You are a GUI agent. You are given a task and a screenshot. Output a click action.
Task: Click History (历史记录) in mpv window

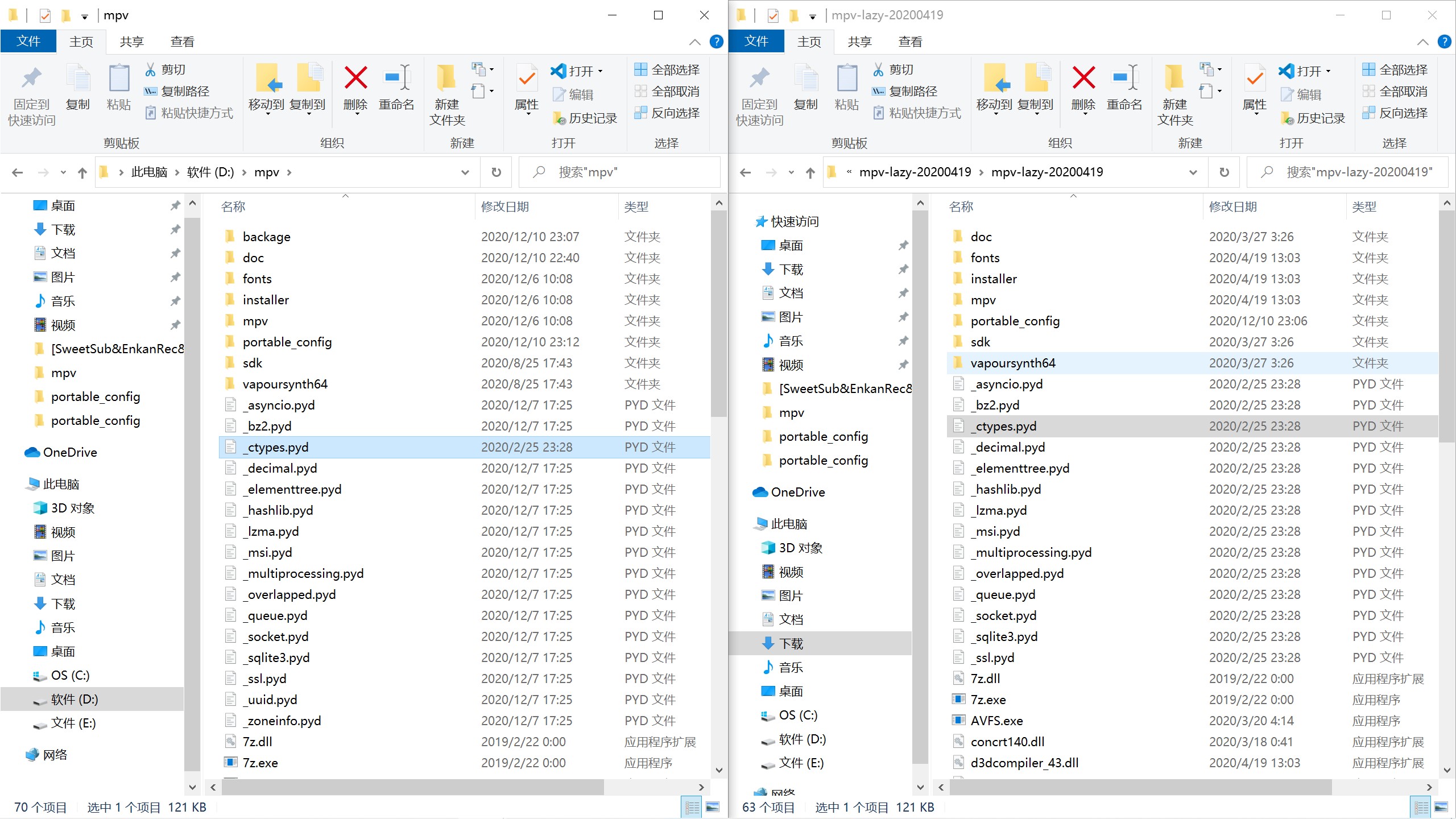point(585,118)
